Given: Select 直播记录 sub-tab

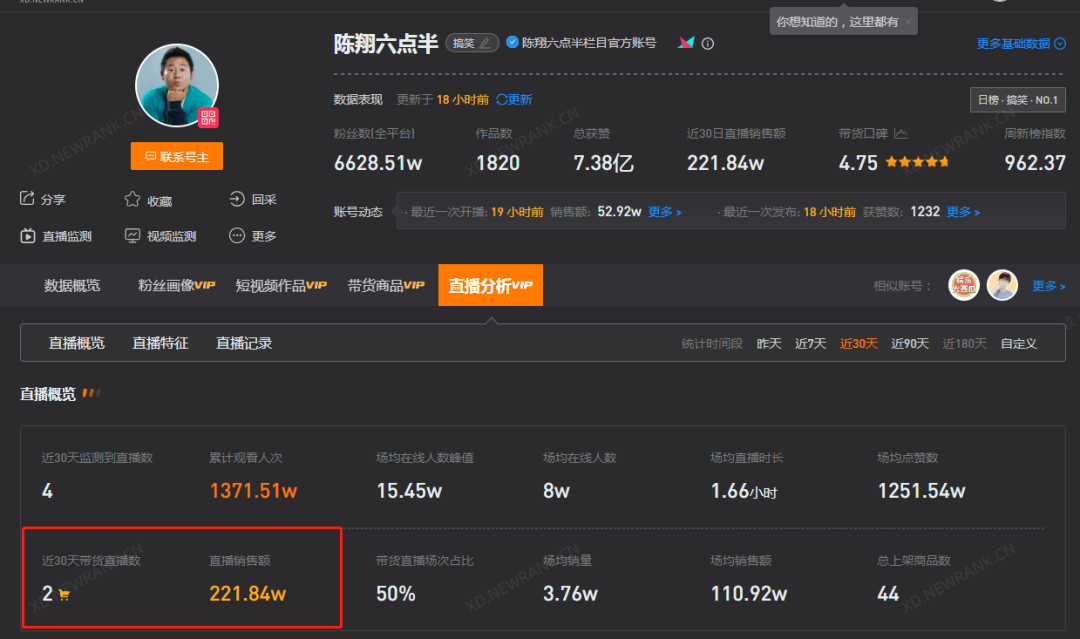Looking at the screenshot, I should pos(244,343).
